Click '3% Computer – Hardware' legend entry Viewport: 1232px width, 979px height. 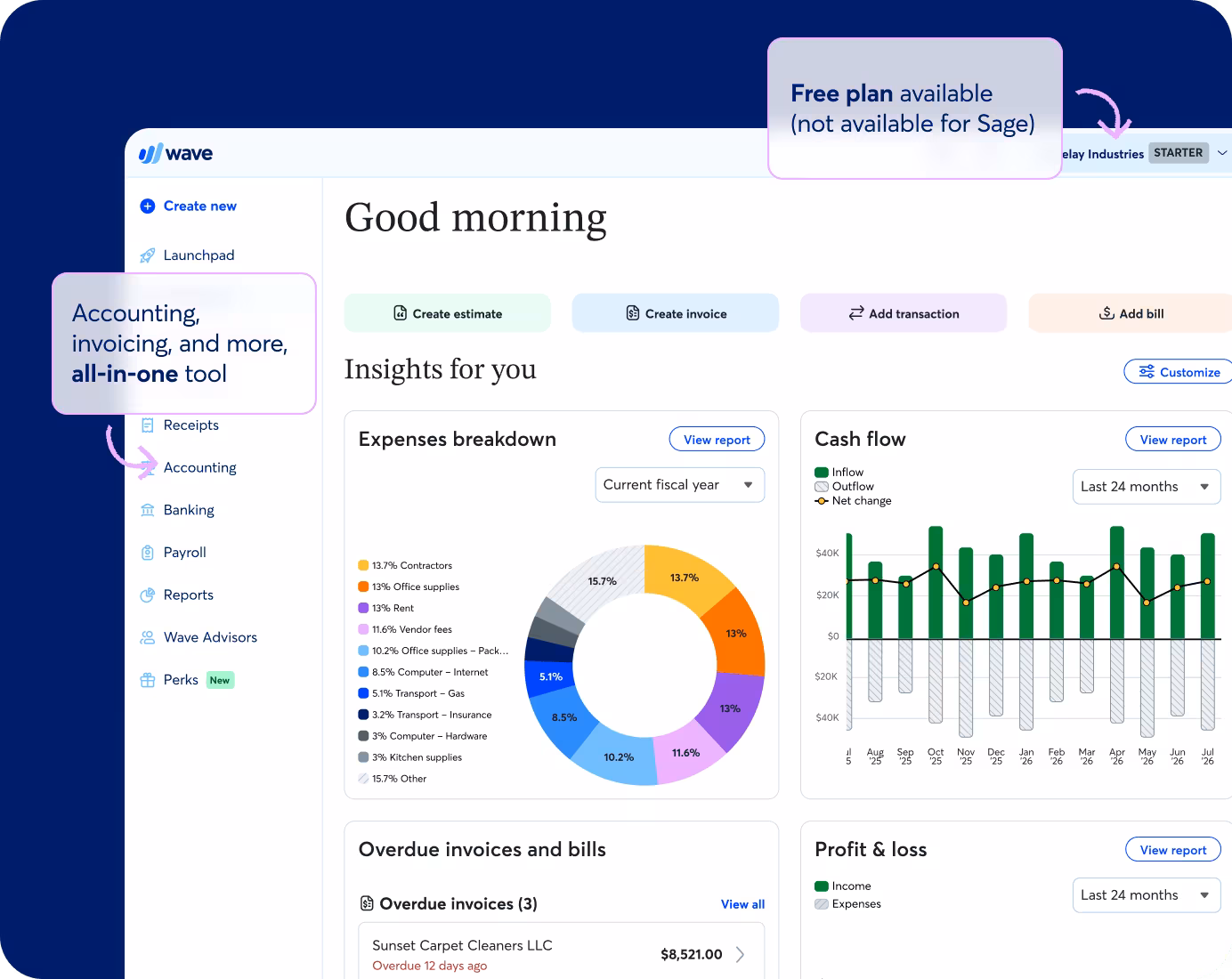(423, 736)
